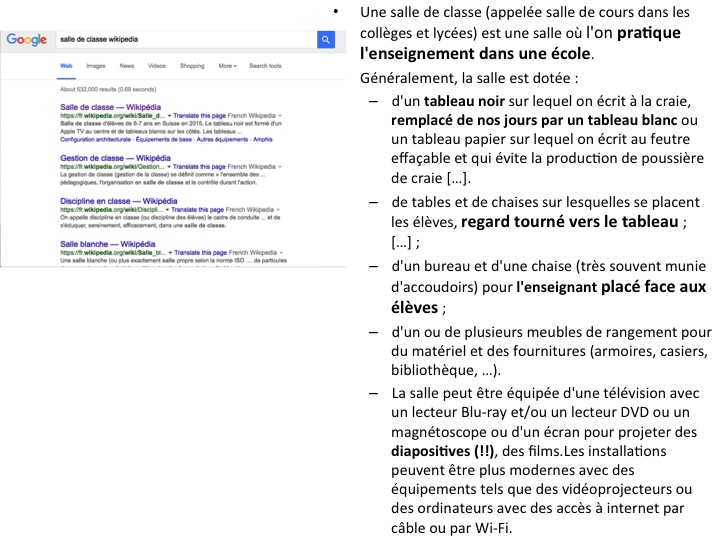The height and width of the screenshot is (540, 720).
Task: Click bold phrase 'l'enseignant placé face aux élèves'
Action: click(549, 297)
